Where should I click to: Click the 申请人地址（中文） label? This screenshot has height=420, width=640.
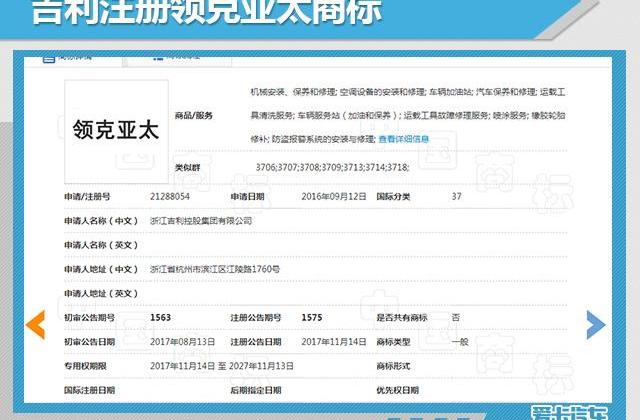coord(102,269)
